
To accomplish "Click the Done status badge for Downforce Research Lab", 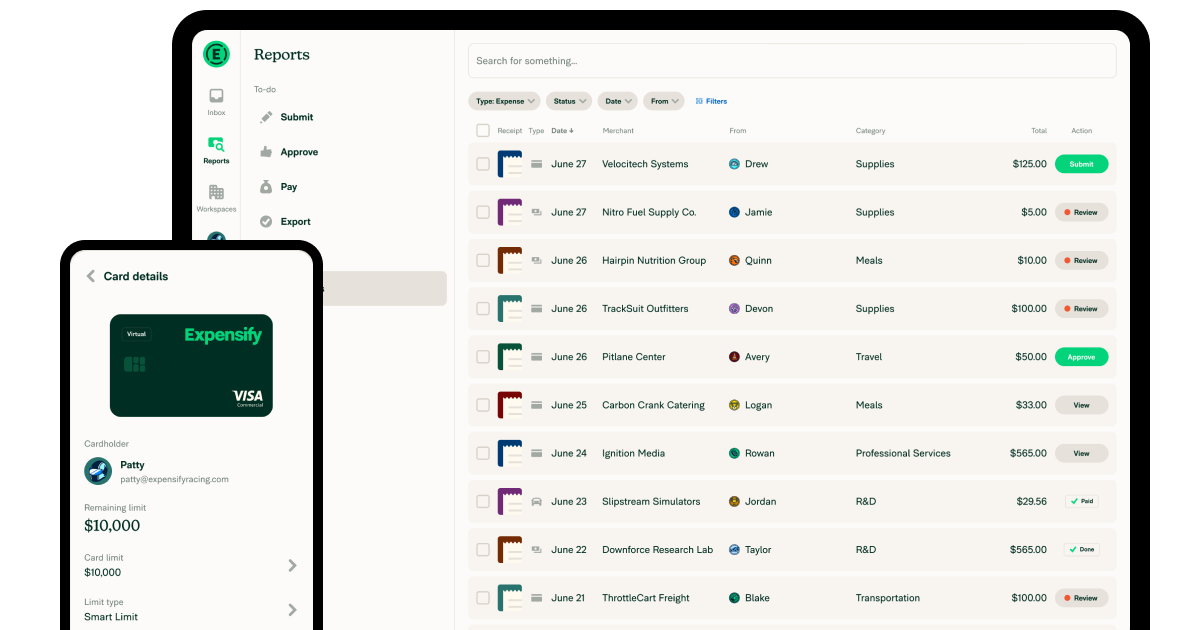I will coord(1082,550).
